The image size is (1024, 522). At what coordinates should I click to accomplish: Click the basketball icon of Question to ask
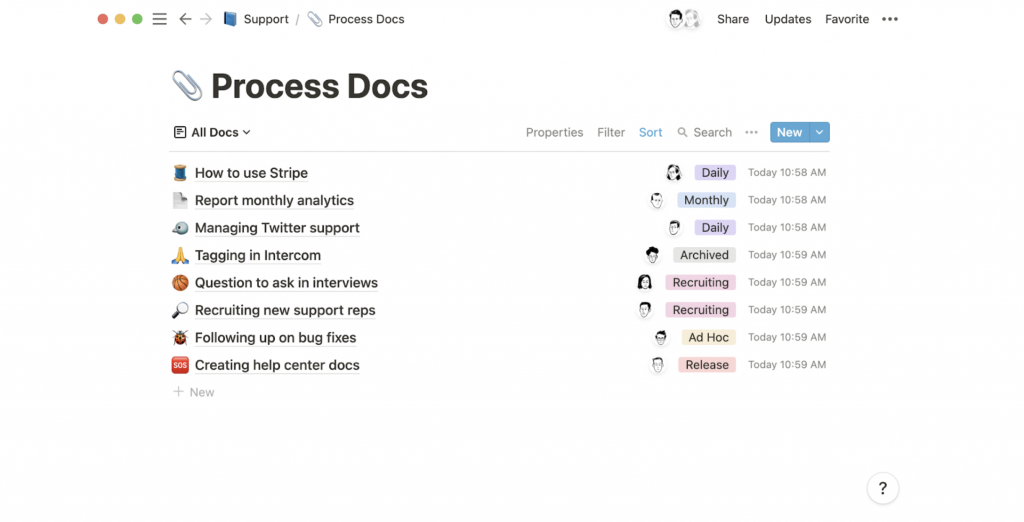(x=180, y=282)
